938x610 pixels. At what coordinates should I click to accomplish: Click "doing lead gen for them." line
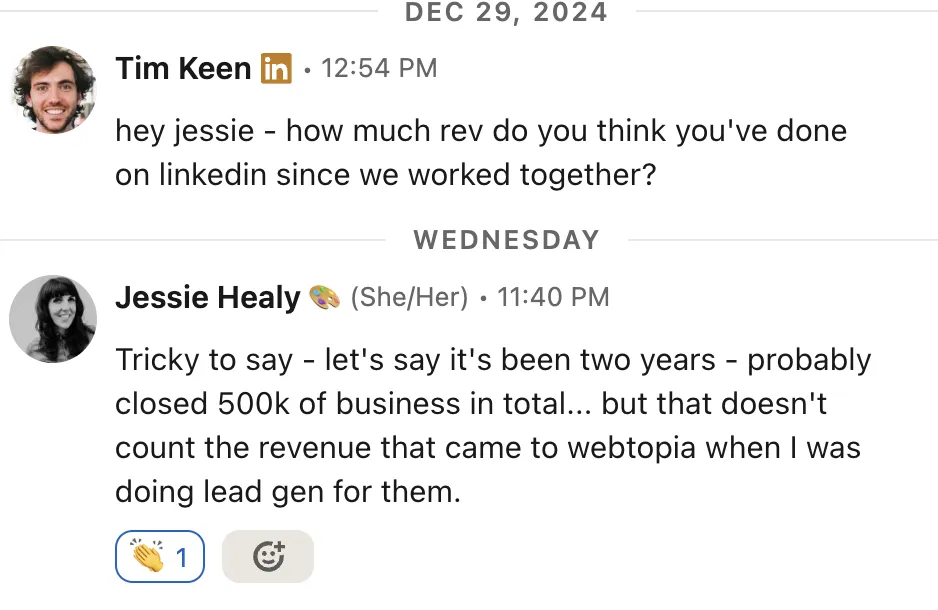pyautogui.click(x=288, y=492)
